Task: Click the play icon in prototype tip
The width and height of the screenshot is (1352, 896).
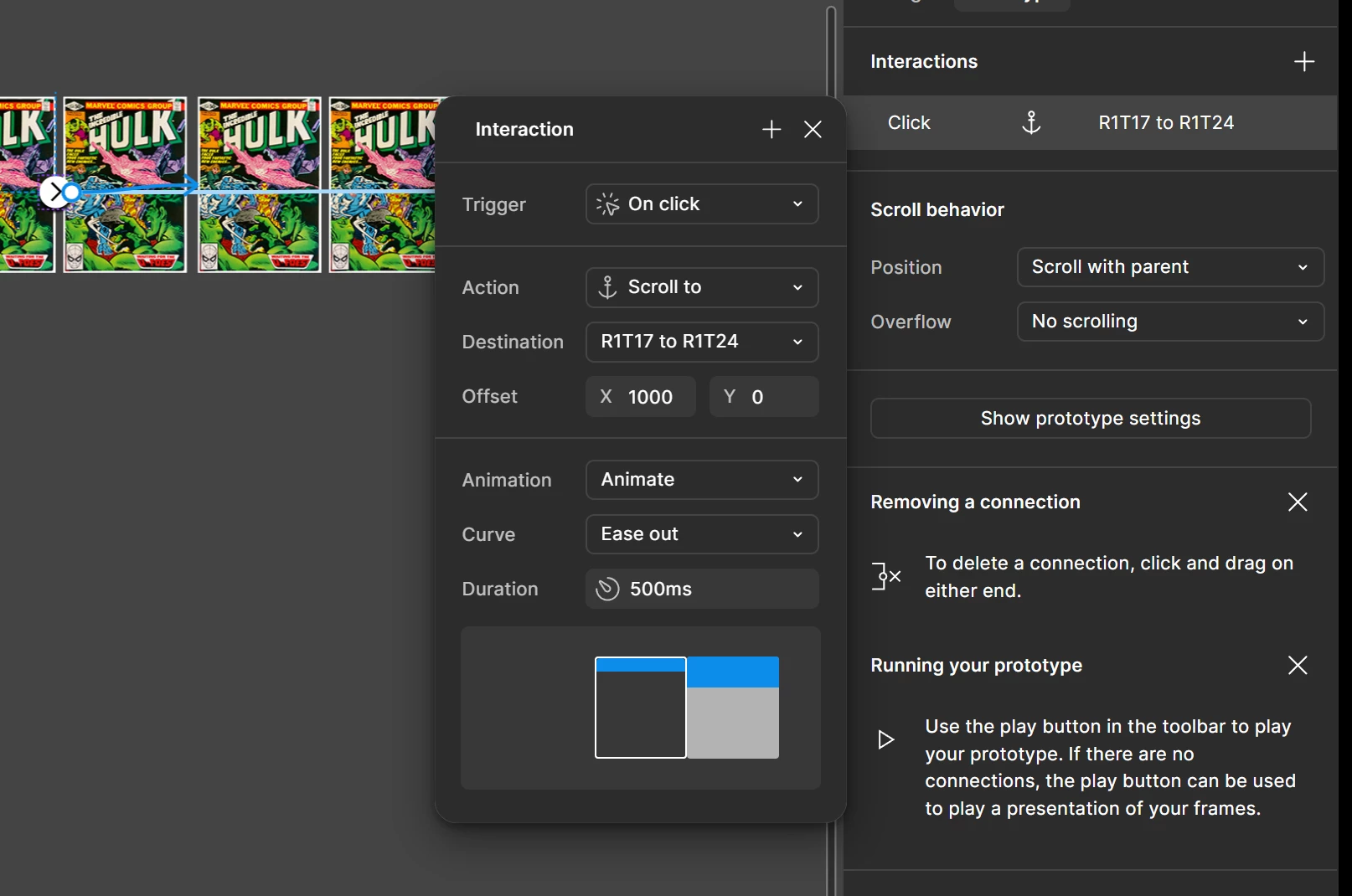Action: click(885, 739)
